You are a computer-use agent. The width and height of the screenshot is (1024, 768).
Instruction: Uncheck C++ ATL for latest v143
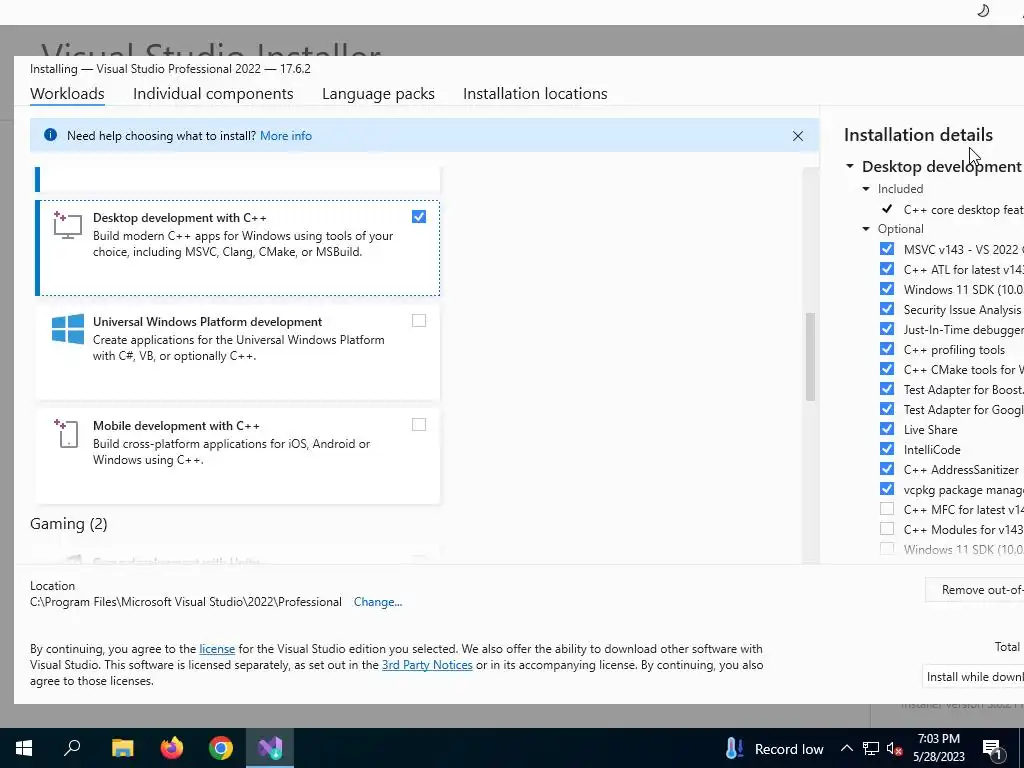pyautogui.click(x=886, y=269)
